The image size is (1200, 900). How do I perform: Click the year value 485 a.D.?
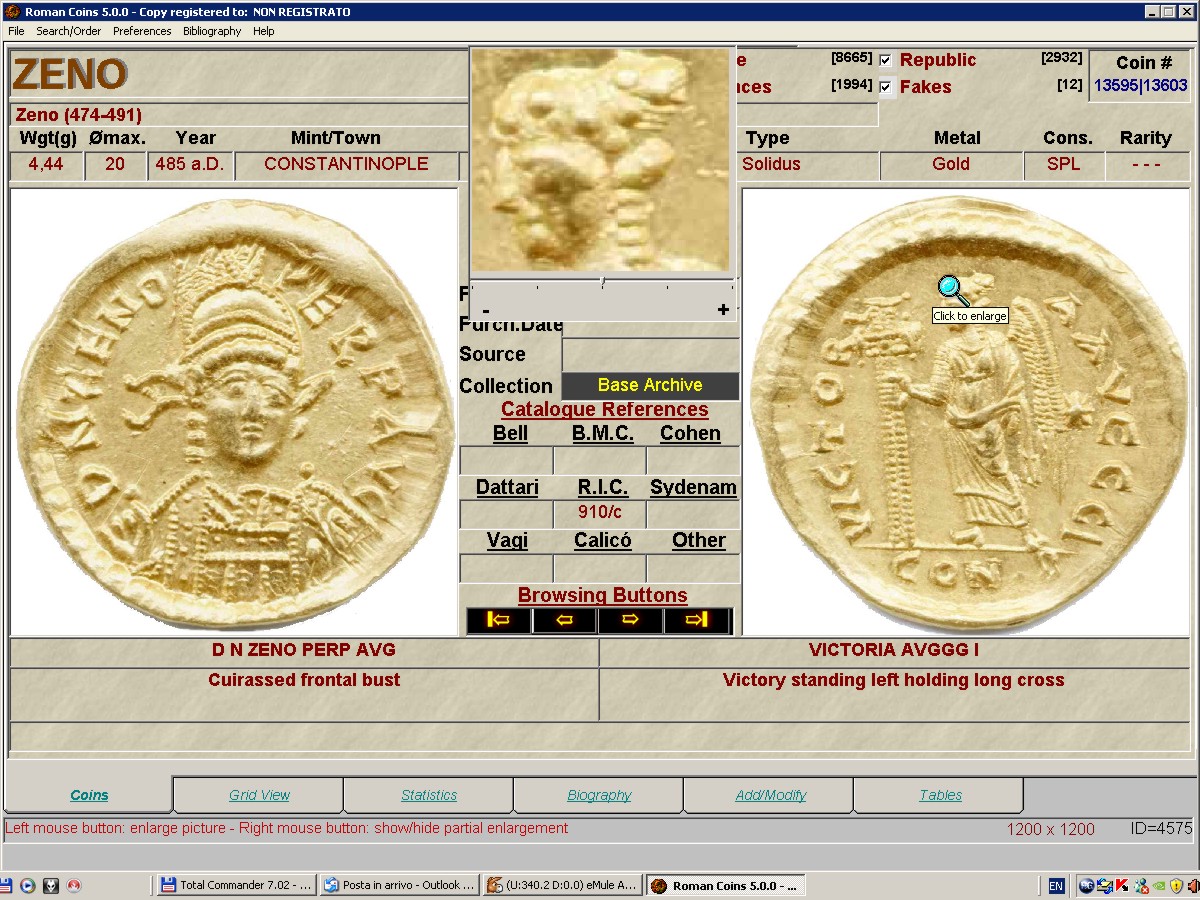point(190,164)
